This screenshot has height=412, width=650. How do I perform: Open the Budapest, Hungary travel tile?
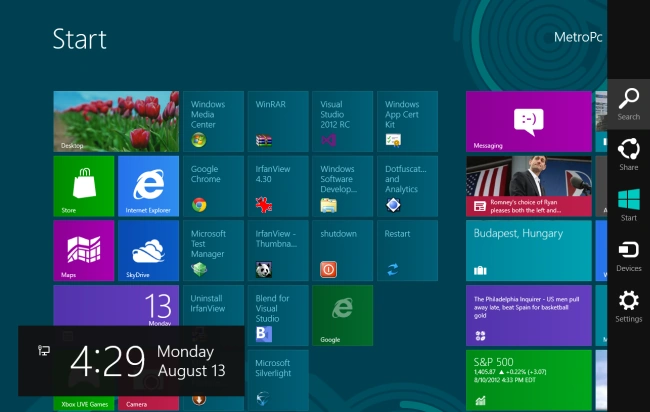(529, 251)
